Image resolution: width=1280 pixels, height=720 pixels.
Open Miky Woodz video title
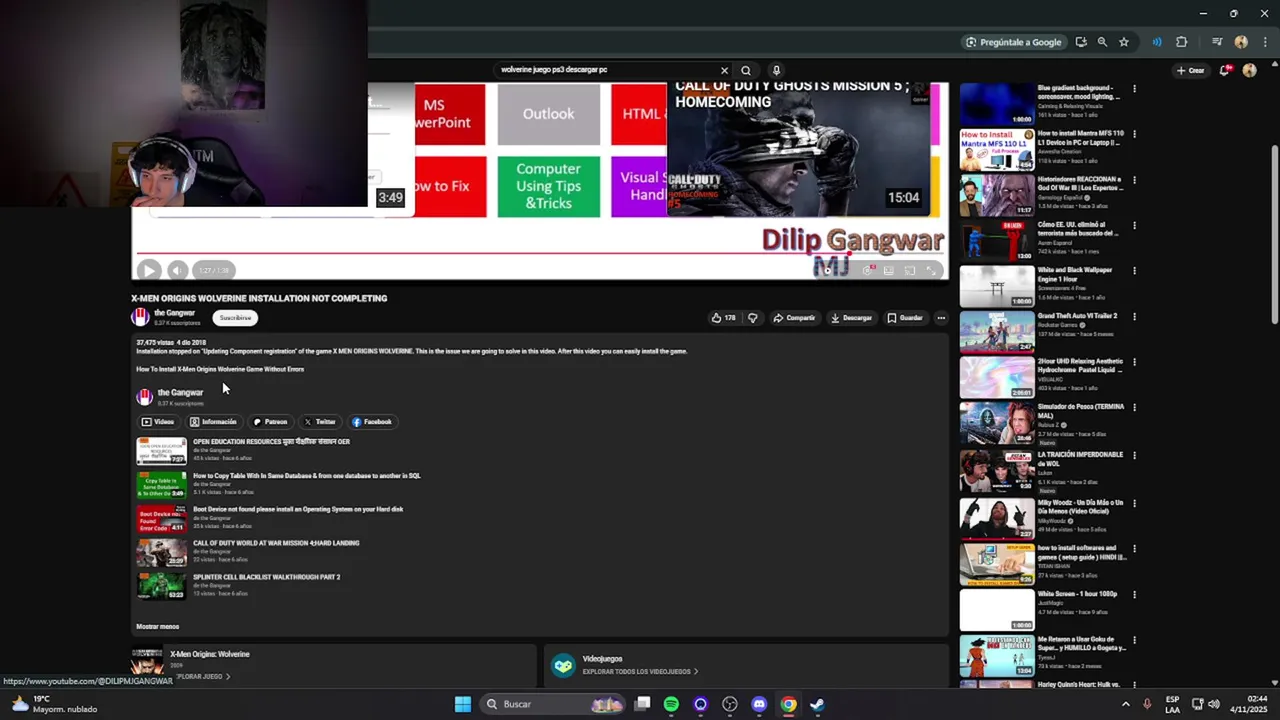tap(1080, 507)
